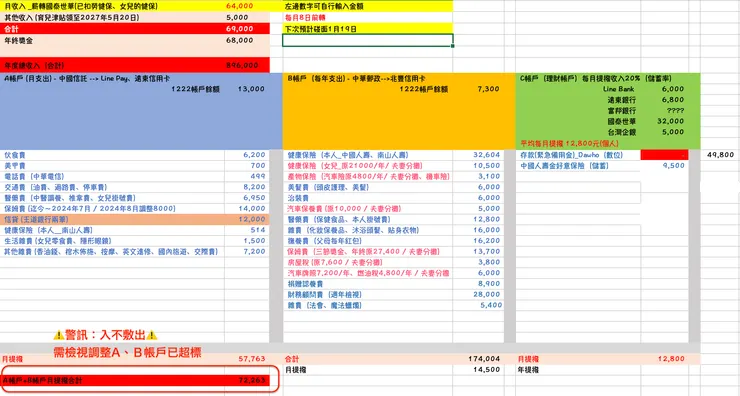The width and height of the screenshot is (740, 396).
Task: Click the value 49,800
Action: click(x=720, y=155)
